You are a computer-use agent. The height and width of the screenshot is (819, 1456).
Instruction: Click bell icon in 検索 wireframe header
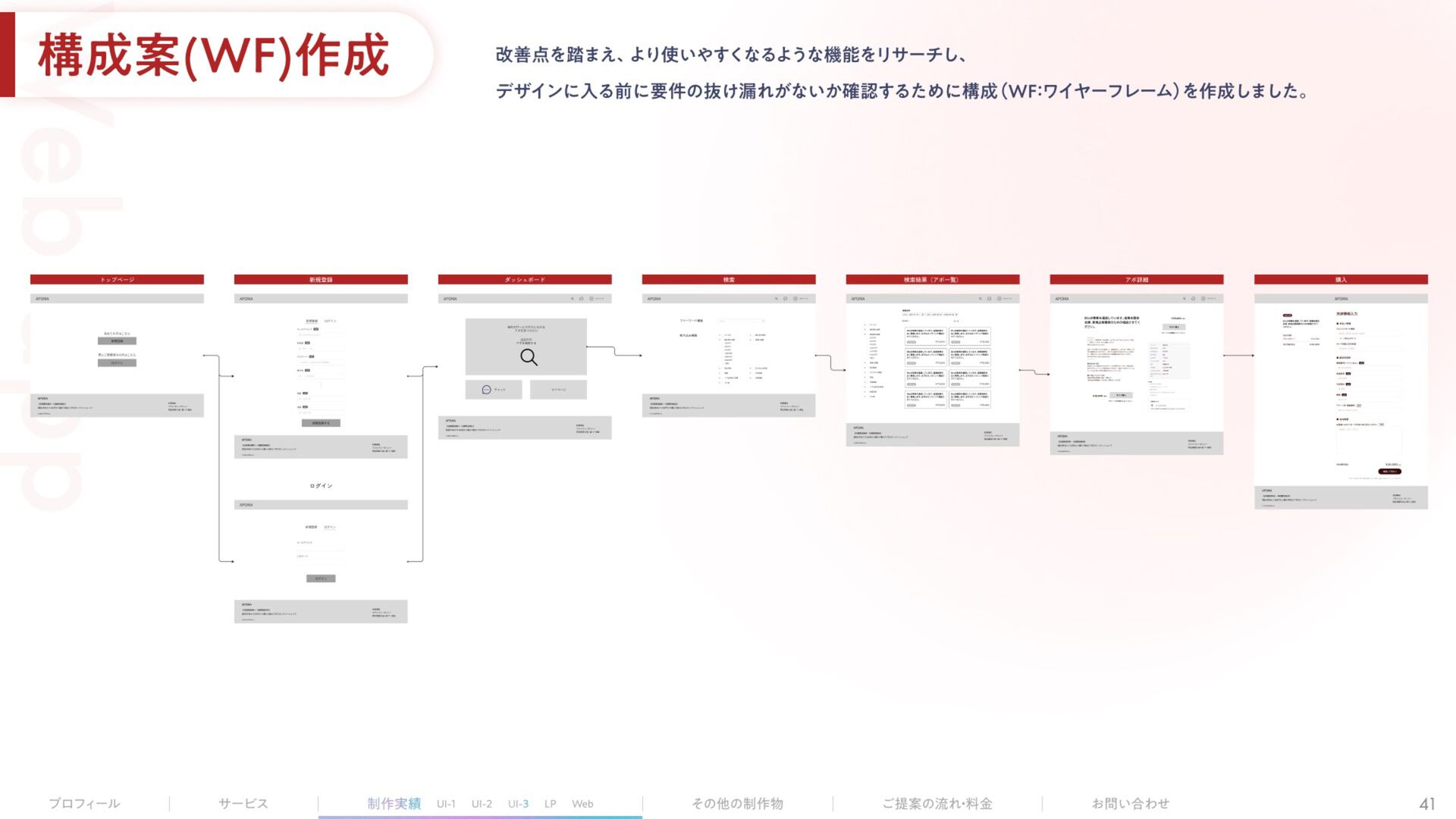(x=786, y=299)
